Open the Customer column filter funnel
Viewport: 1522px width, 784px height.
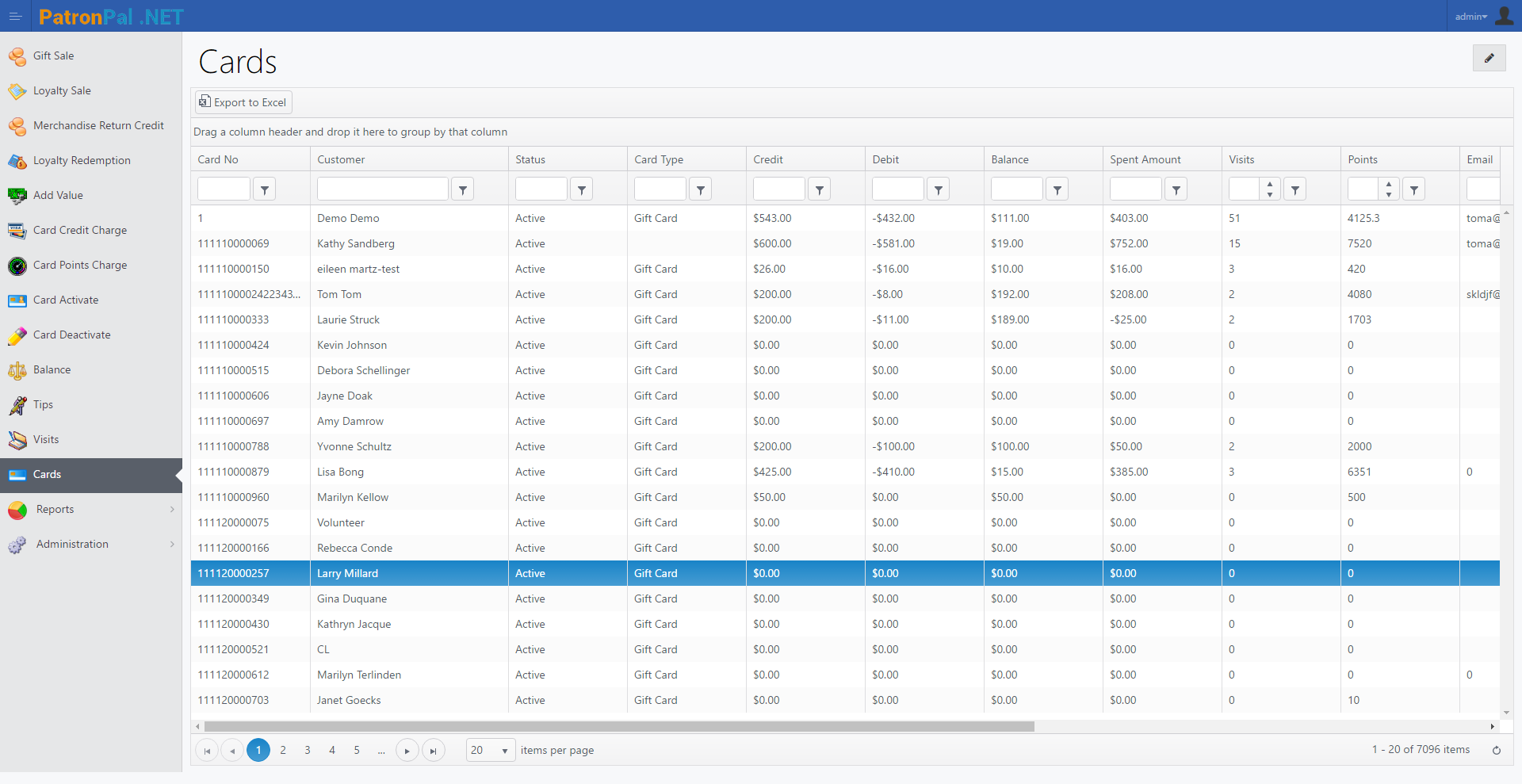point(463,189)
